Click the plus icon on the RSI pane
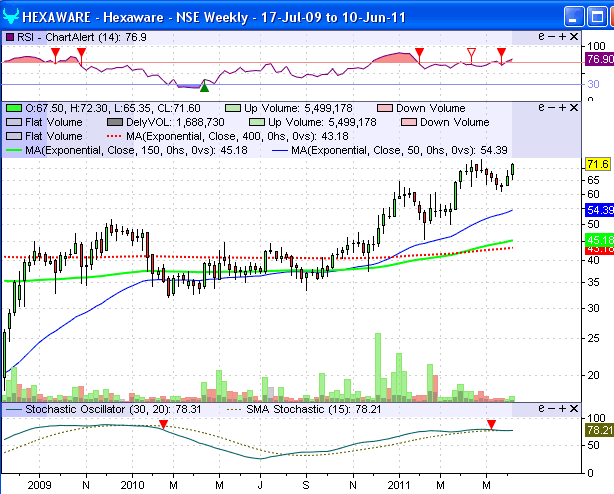Viewport: 614px width, 494px height. pos(563,36)
